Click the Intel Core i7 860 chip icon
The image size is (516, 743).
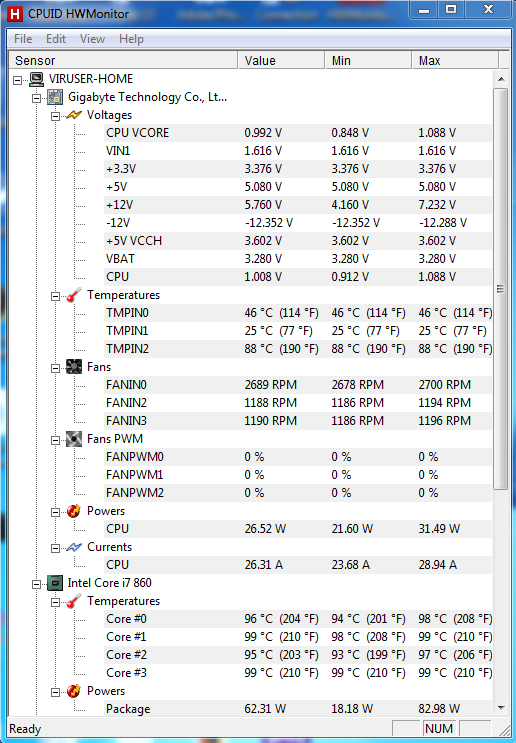(x=55, y=583)
